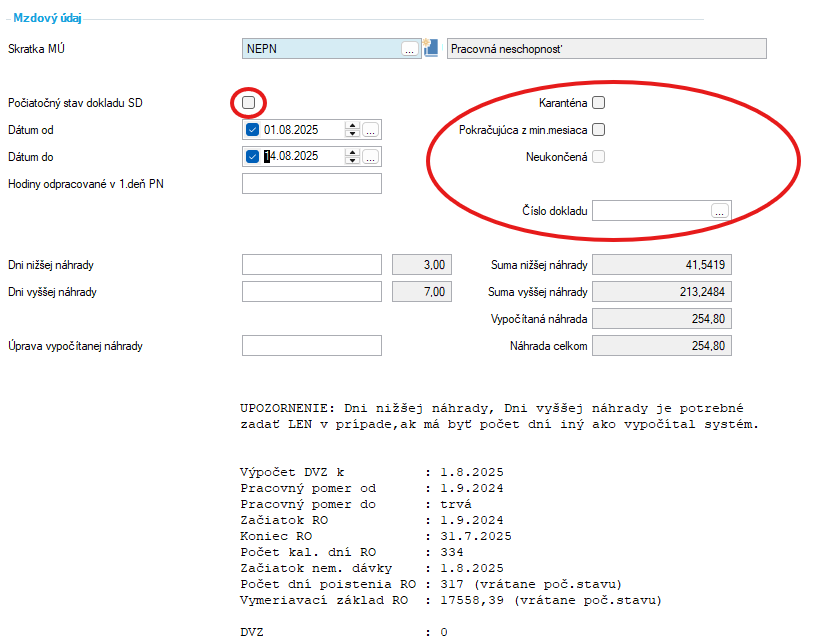Open the Dátum od calendar picker button
The height and width of the screenshot is (642, 819).
pyautogui.click(x=370, y=130)
